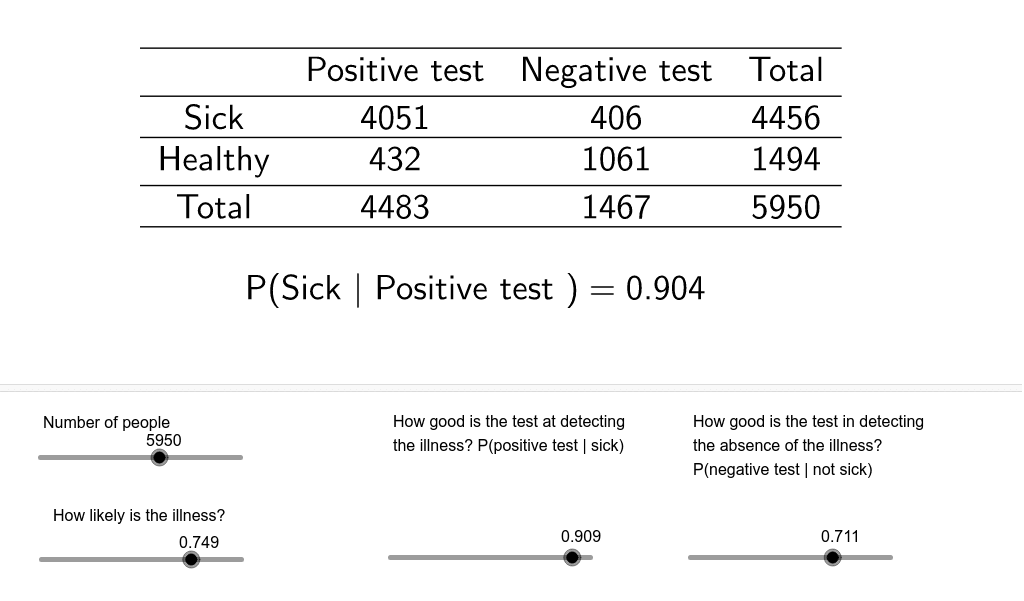Click the 'How likely is the illness?' slider handle
Image resolution: width=1024 pixels, height=601 pixels.
(191, 559)
